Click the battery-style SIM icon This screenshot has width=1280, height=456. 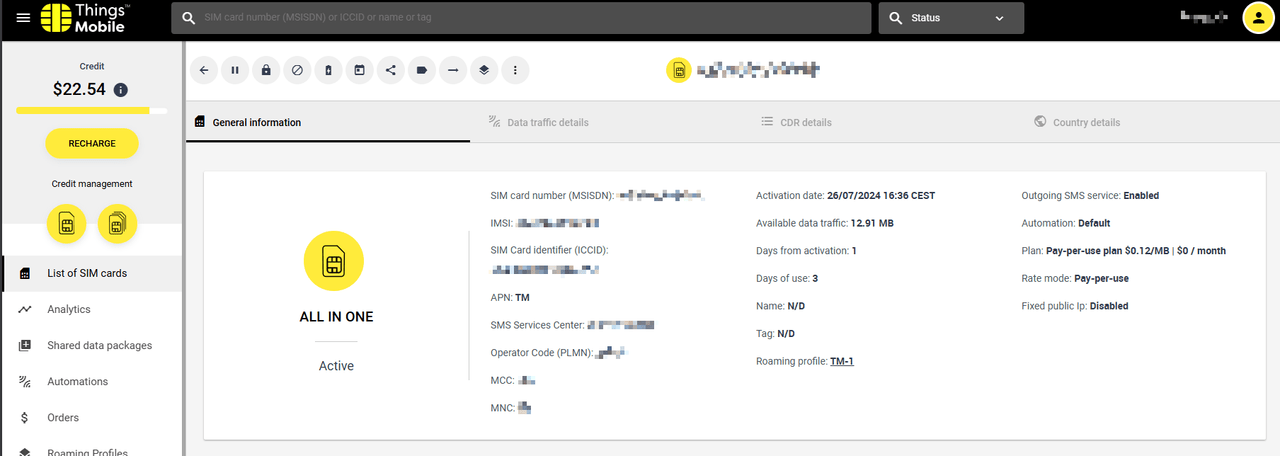[x=328, y=70]
